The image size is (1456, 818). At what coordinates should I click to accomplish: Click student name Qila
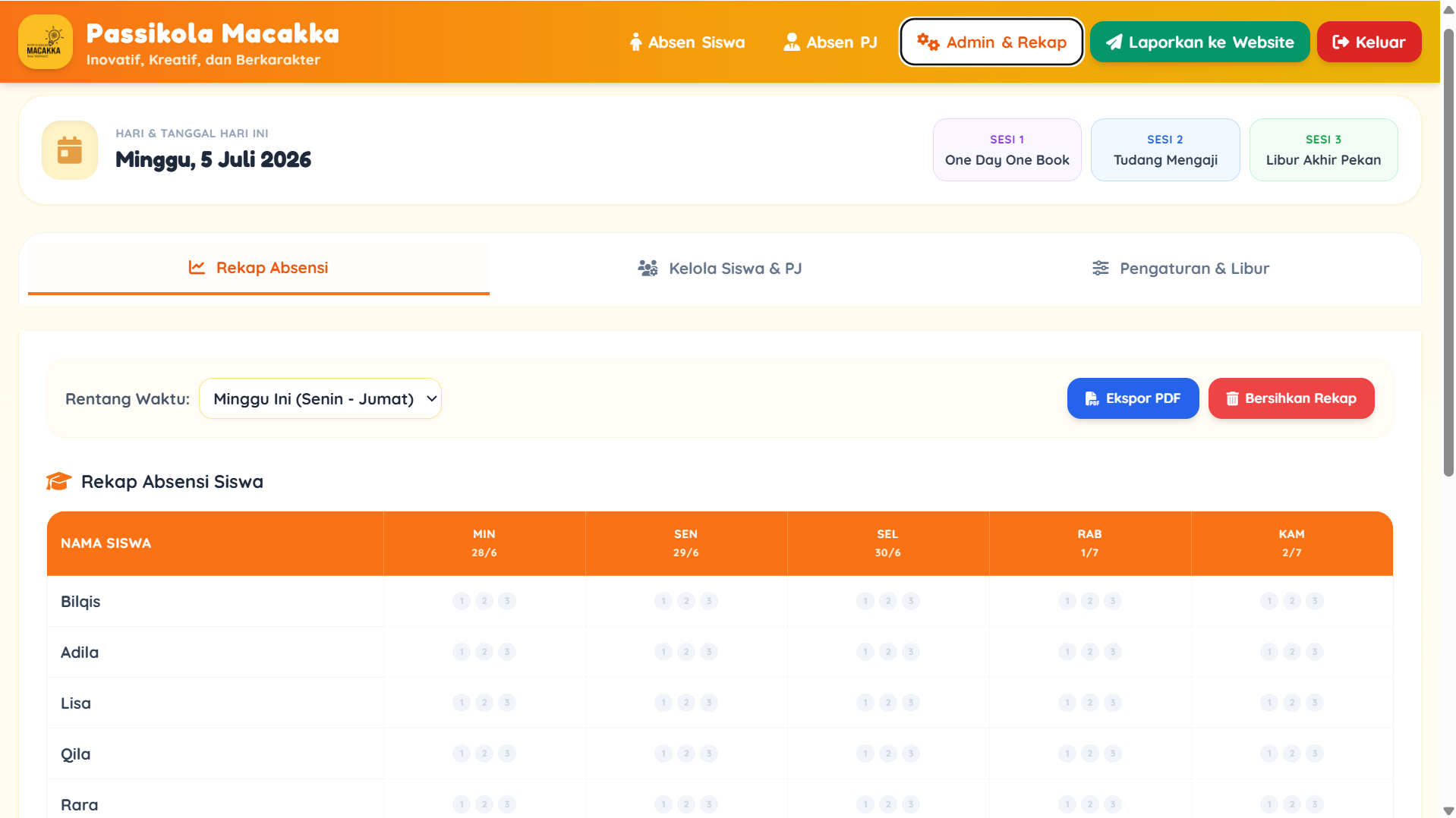pos(76,754)
